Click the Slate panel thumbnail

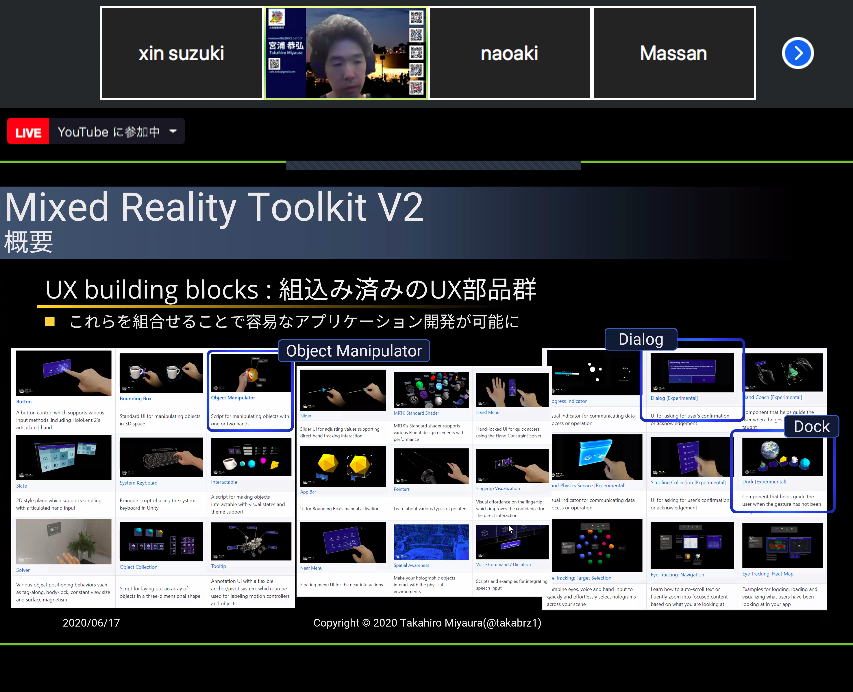[x=64, y=457]
